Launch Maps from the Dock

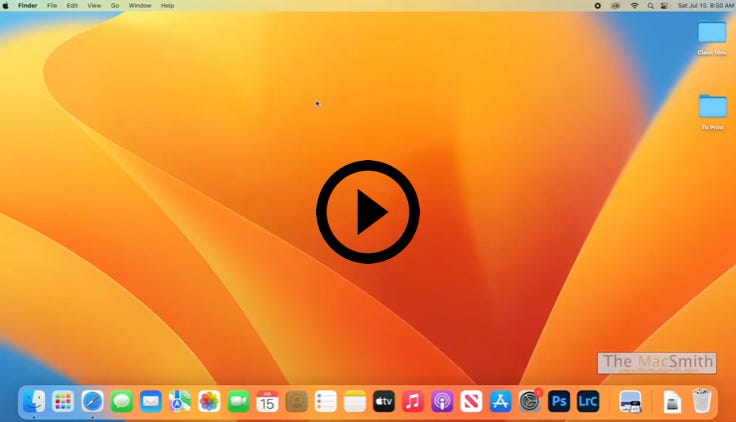(x=180, y=401)
